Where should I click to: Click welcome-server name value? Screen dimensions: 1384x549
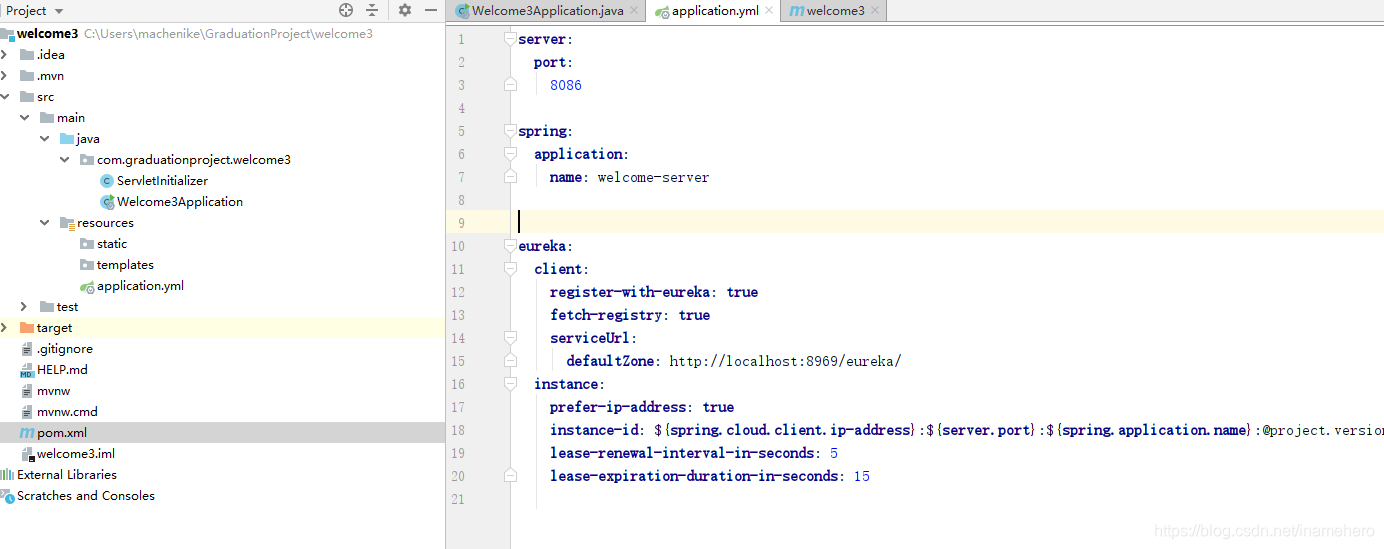[654, 177]
